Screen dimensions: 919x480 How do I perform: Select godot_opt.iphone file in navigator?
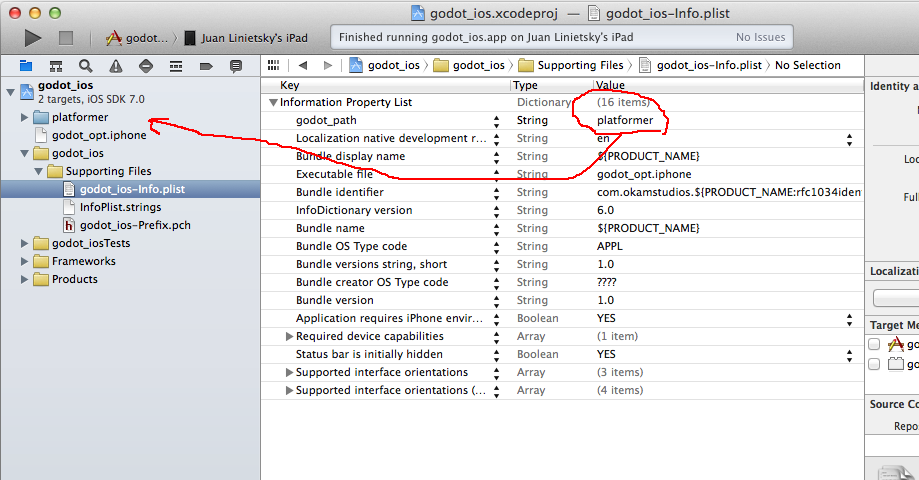99,135
